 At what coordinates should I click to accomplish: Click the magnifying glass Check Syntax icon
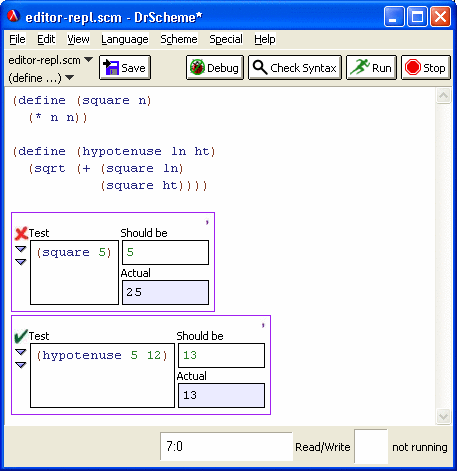pyautogui.click(x=260, y=68)
